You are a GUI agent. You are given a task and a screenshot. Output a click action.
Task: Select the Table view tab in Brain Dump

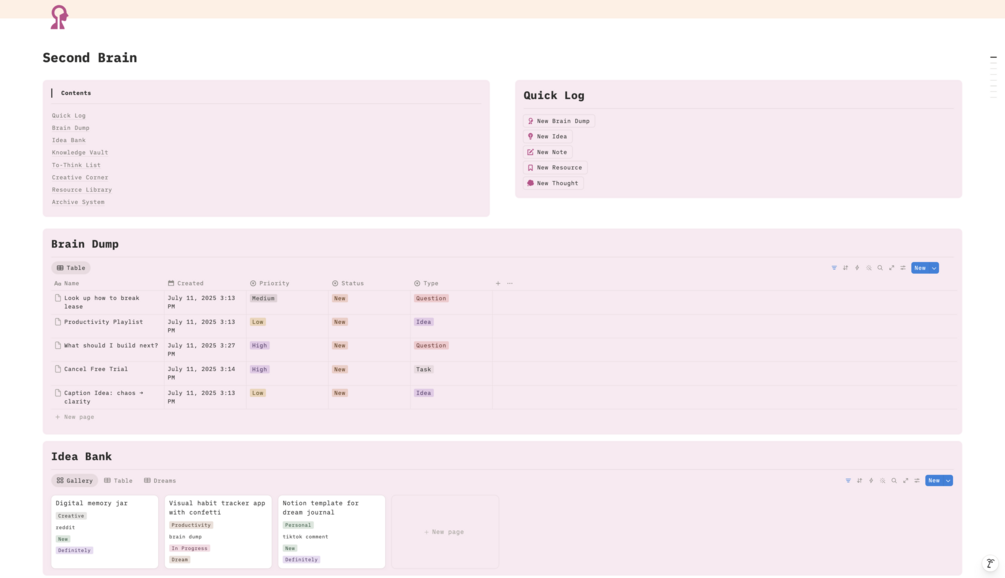click(71, 268)
